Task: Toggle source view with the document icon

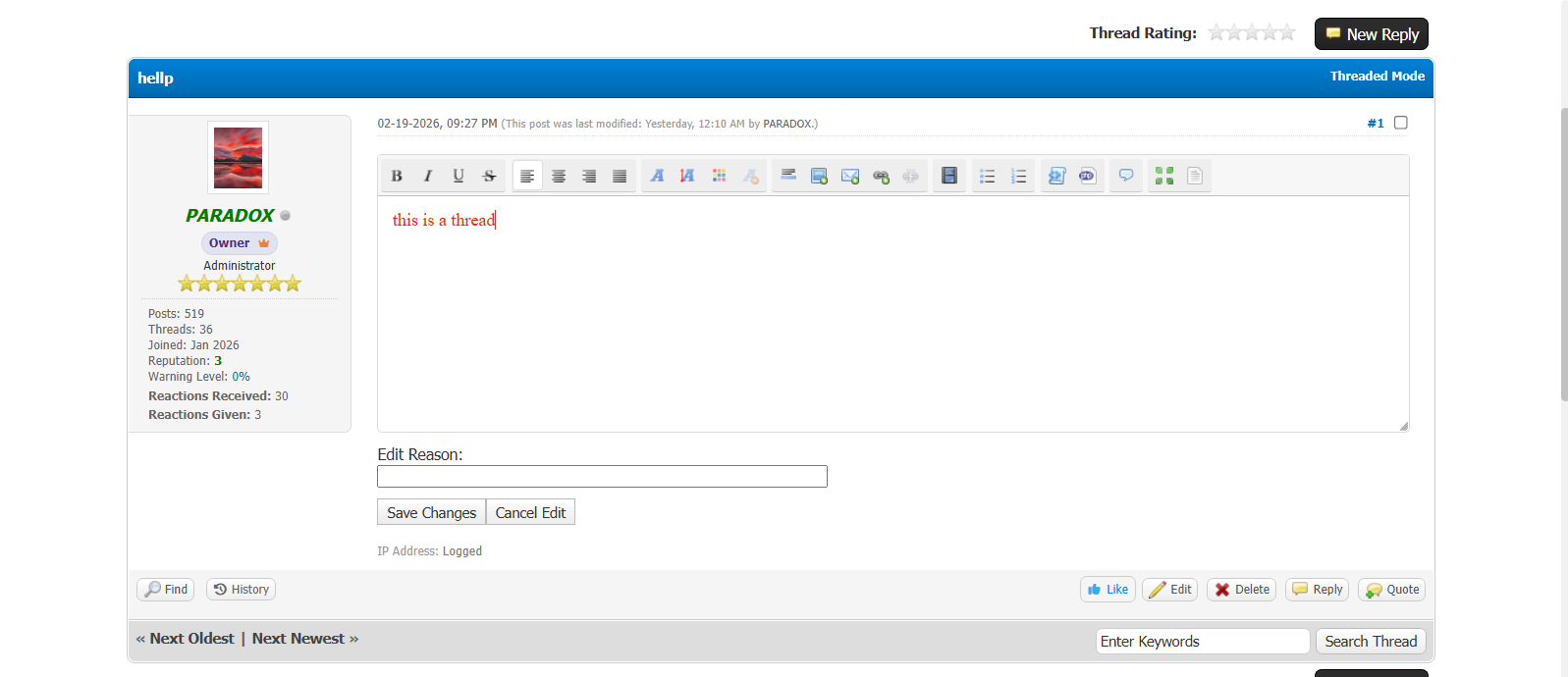Action: tap(1195, 176)
